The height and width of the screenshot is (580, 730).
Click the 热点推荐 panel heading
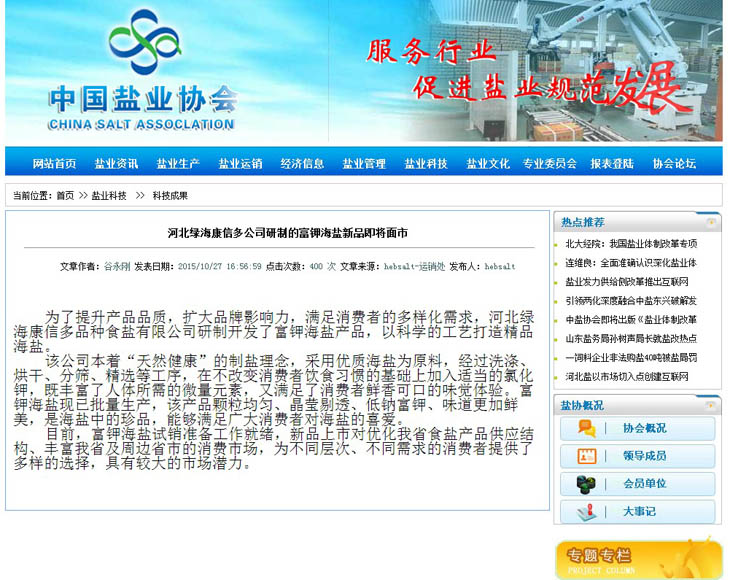tap(582, 222)
